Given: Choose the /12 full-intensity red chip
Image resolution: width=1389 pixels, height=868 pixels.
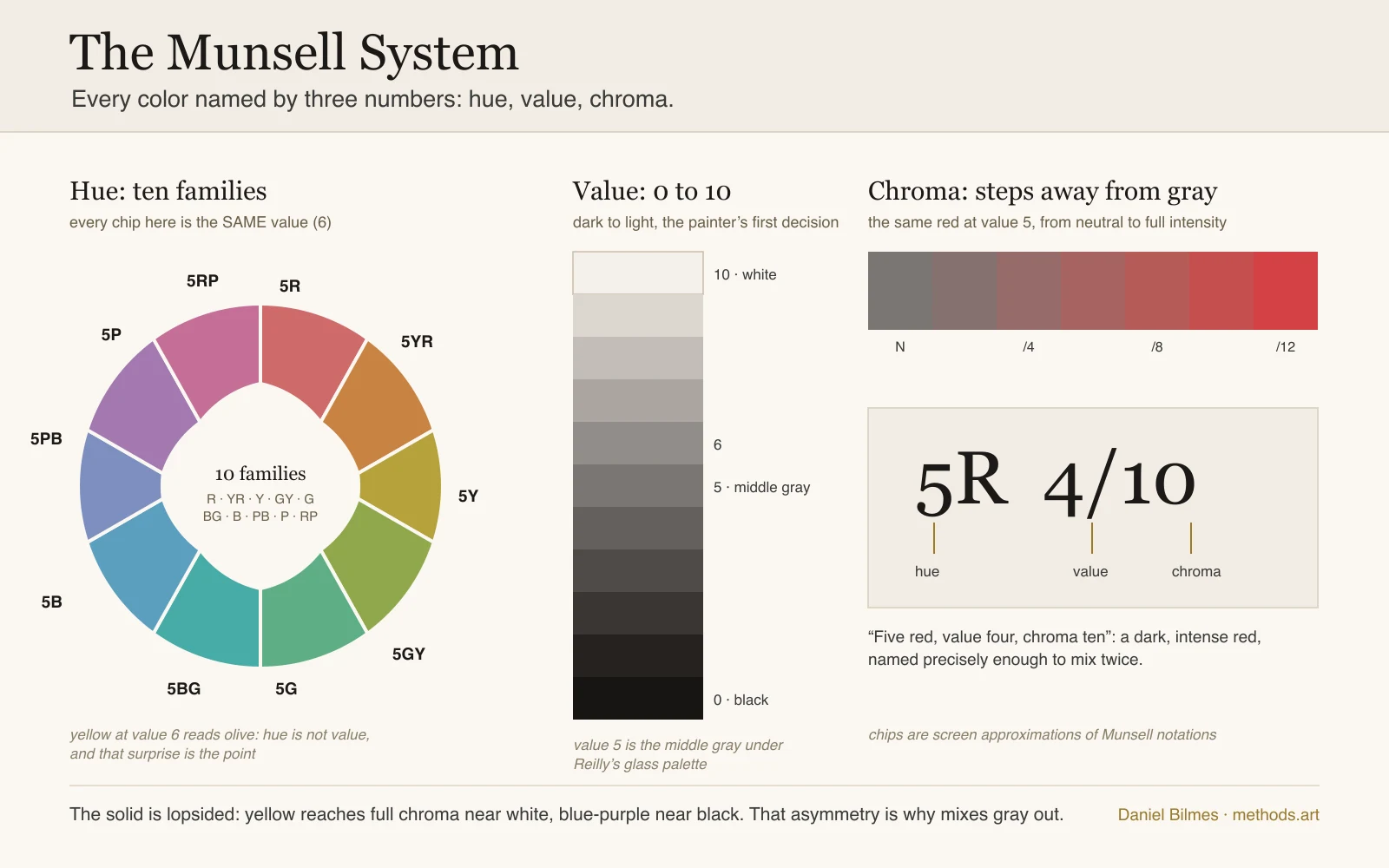Looking at the screenshot, I should point(1286,291).
